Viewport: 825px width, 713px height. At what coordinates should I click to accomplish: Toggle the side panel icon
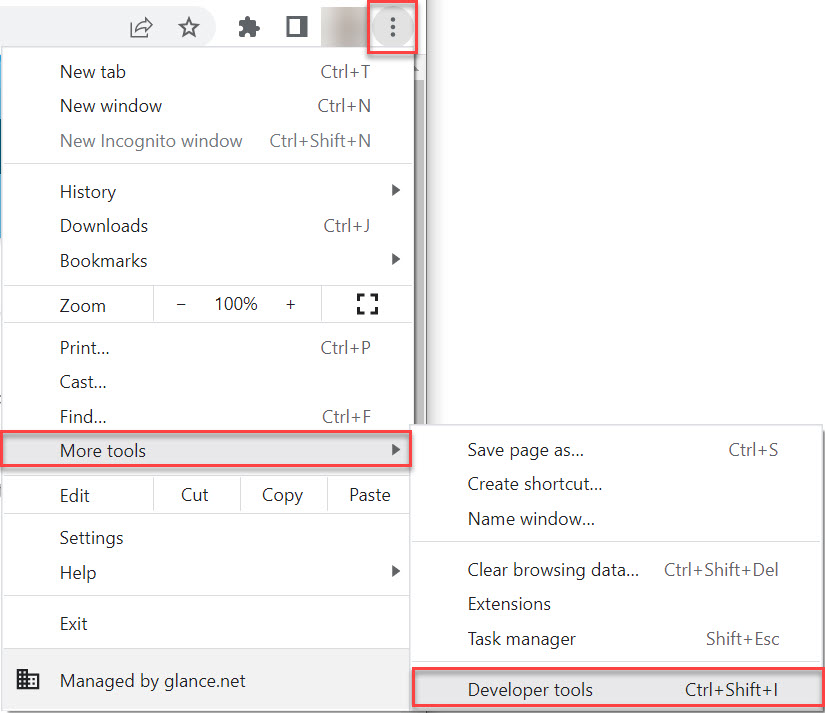(297, 27)
